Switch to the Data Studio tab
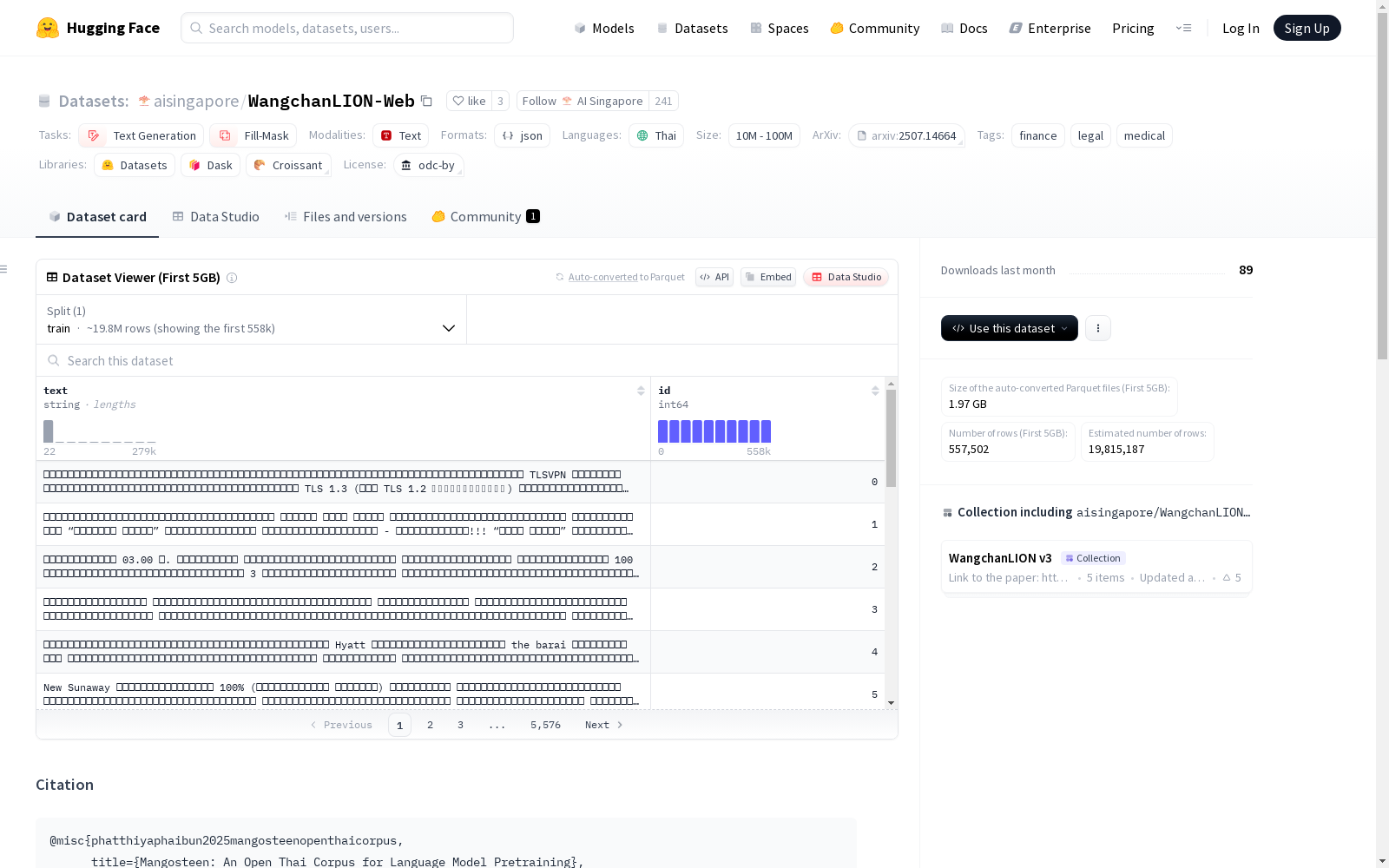The image size is (1389, 868). pos(215,217)
